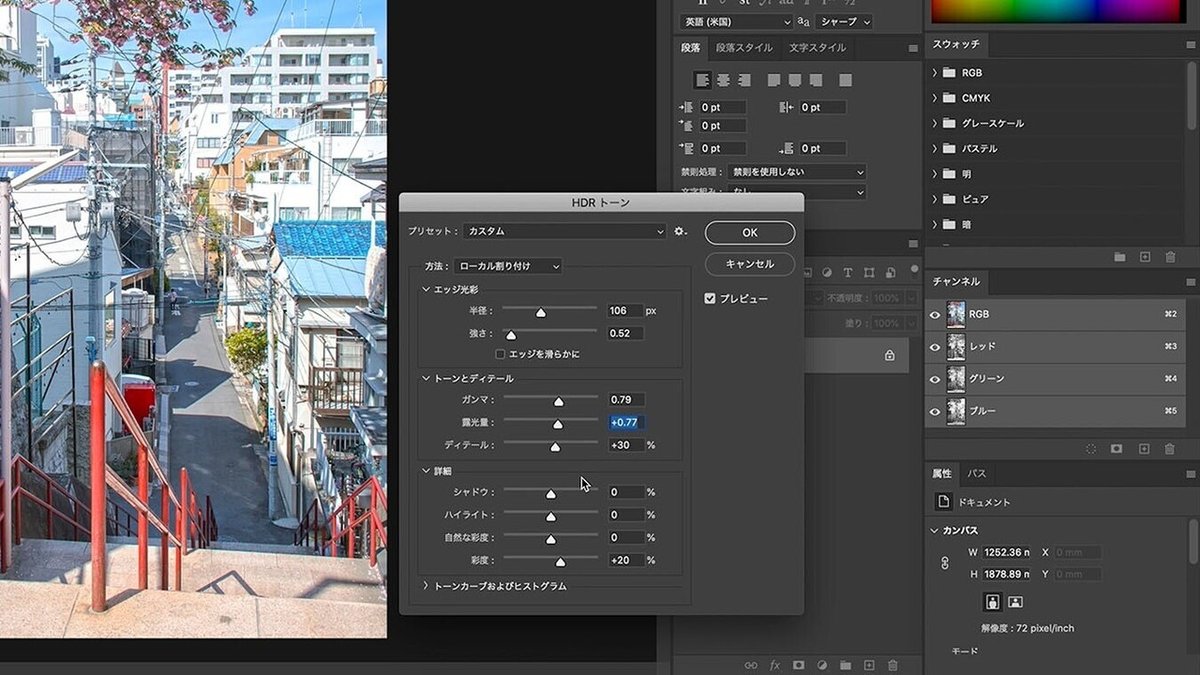Create a new swatch group folder
This screenshot has height=675, width=1200.
tap(1121, 257)
